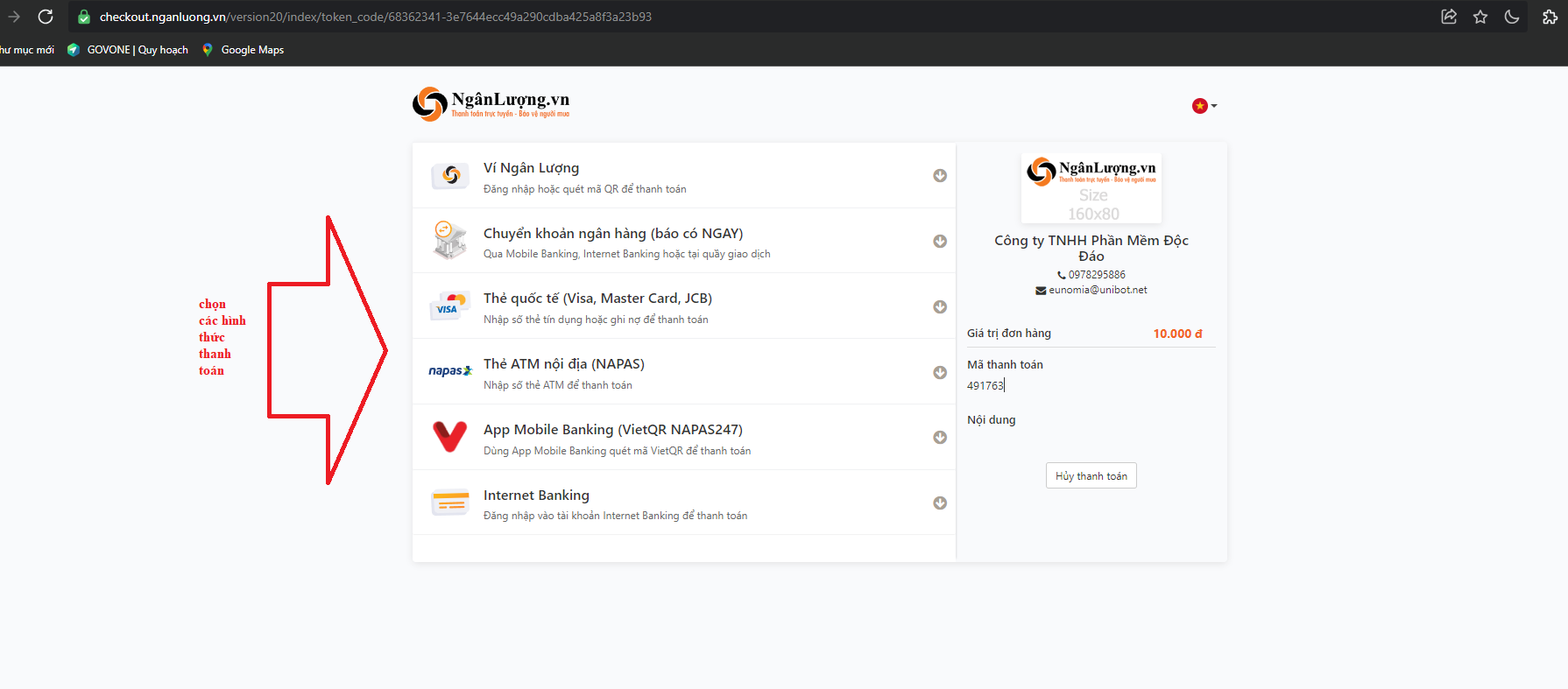Select App Mobile Banking (VietQR NAPAS247)

pos(613,430)
